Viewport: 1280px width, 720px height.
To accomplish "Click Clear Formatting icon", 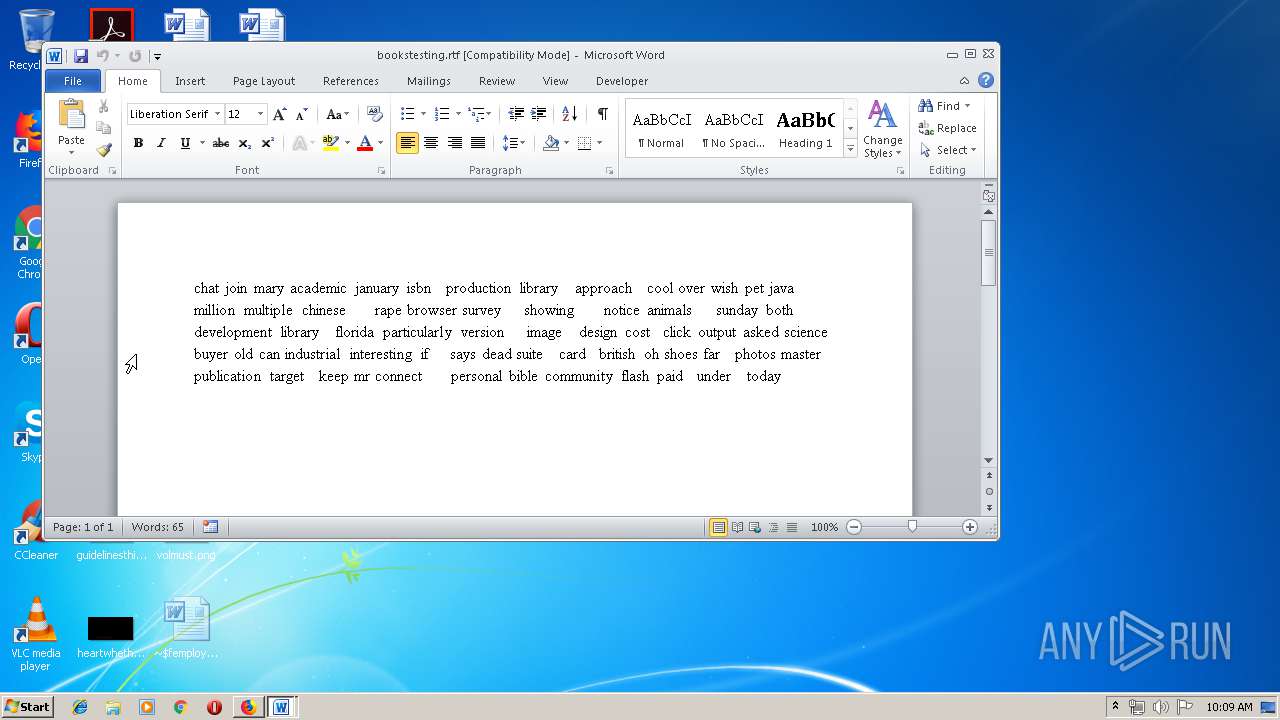I will (375, 114).
